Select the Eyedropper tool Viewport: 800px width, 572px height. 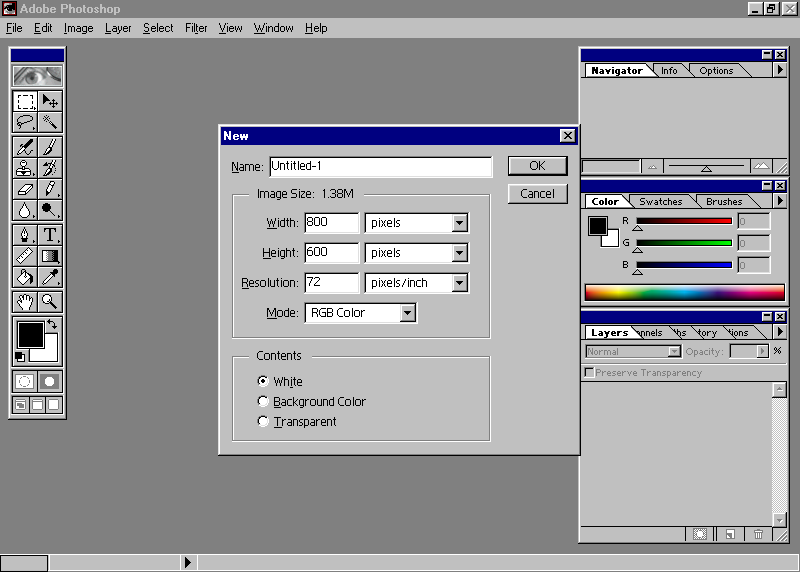coord(49,277)
